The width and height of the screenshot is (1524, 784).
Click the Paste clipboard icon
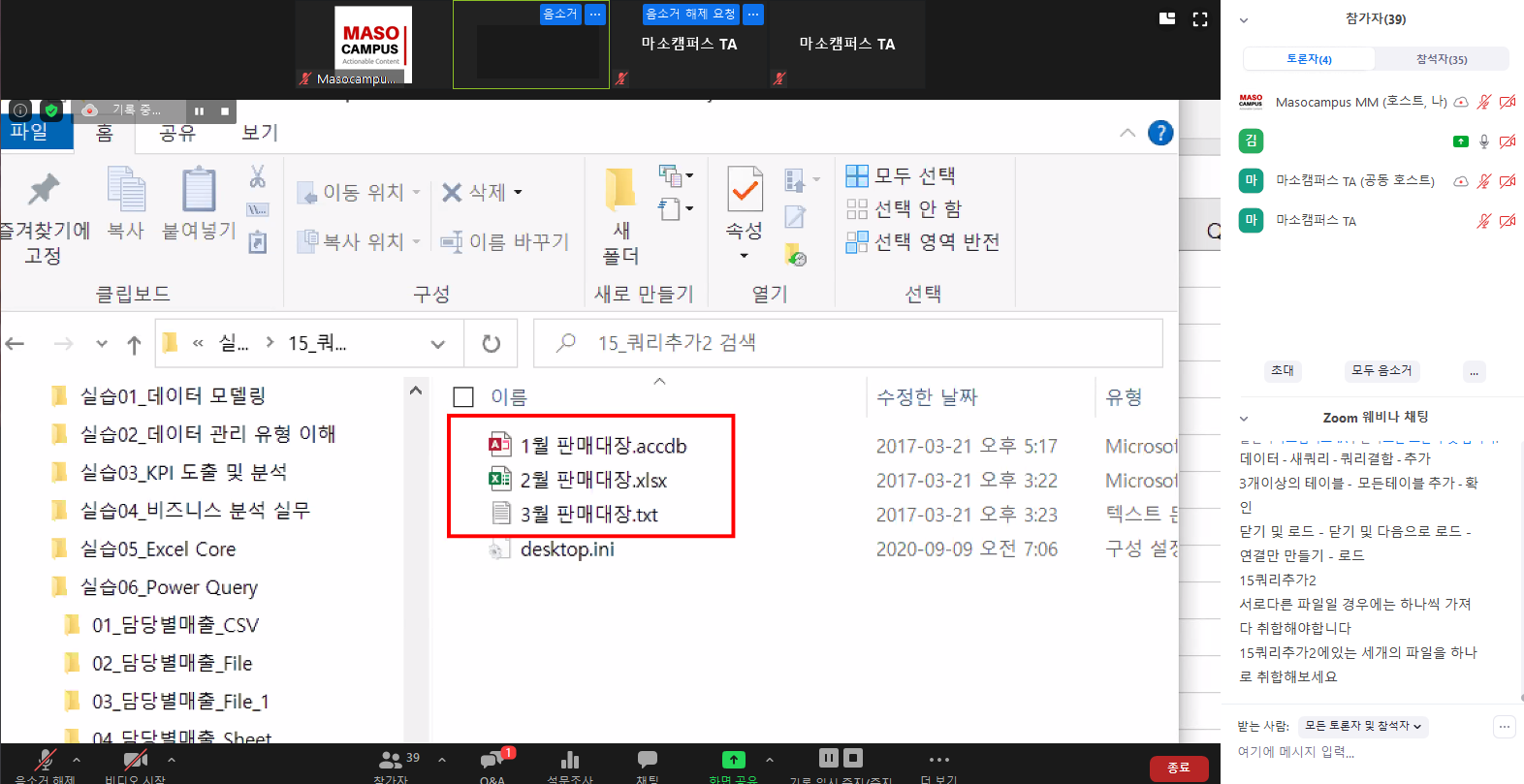[199, 190]
